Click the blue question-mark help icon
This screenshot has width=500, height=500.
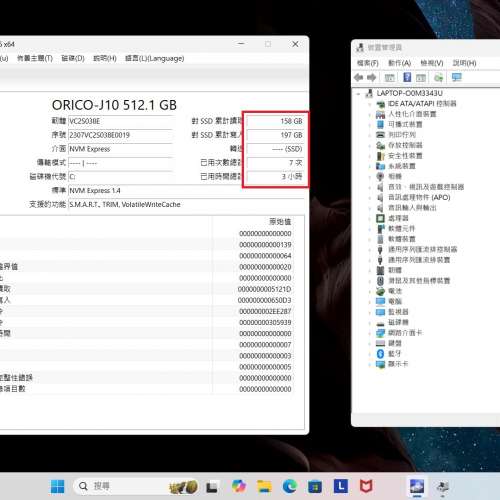pyautogui.click(x=407, y=77)
